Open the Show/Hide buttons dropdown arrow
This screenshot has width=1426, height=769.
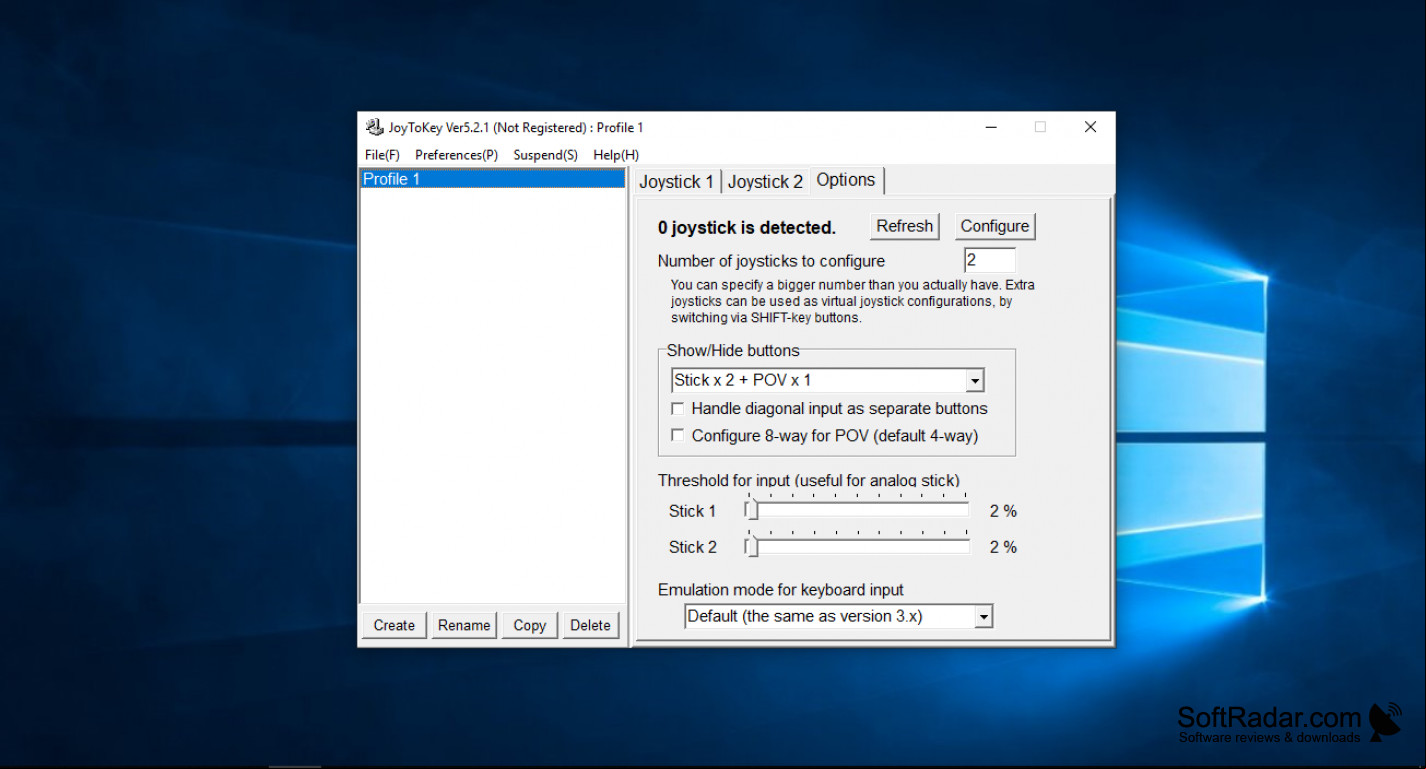click(x=975, y=380)
